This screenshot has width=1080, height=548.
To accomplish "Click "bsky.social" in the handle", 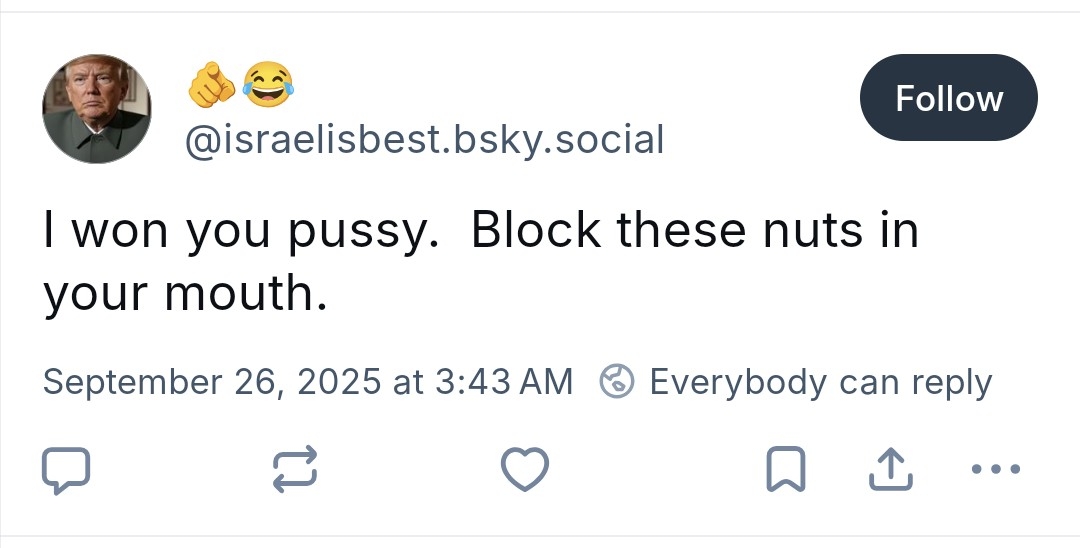I will pyautogui.click(x=559, y=140).
